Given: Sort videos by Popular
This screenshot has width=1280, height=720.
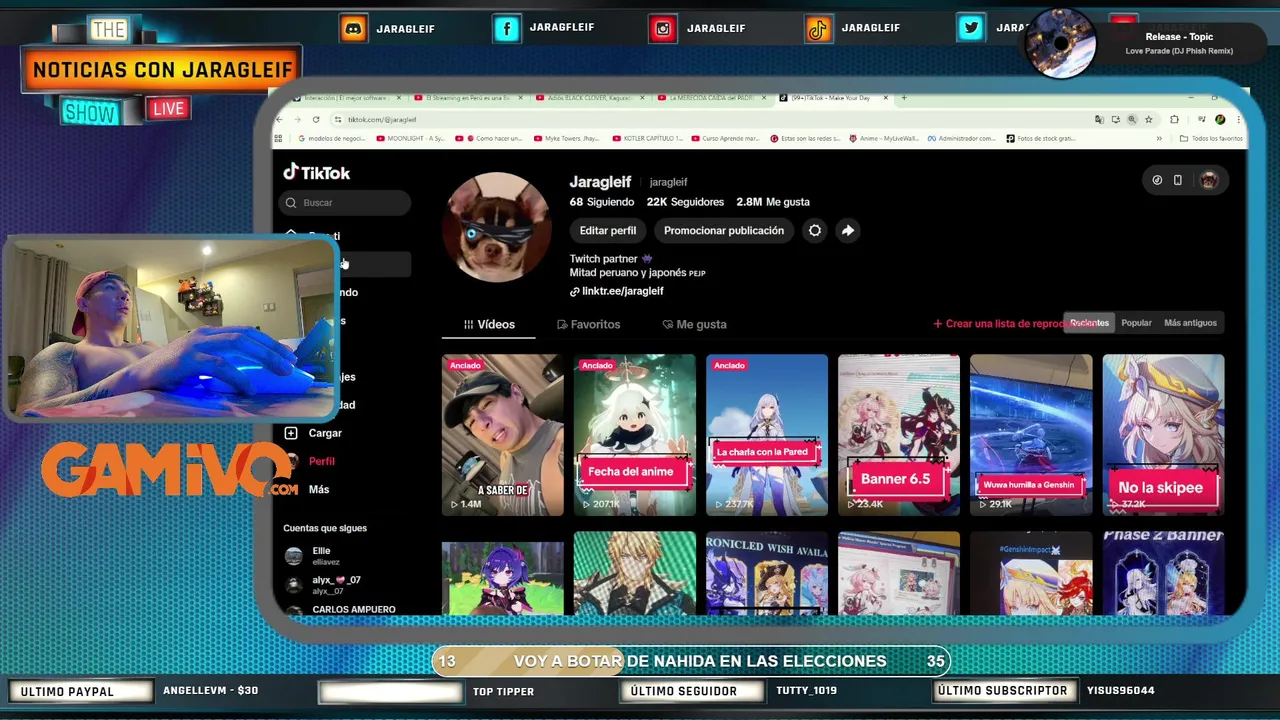Looking at the screenshot, I should coord(1136,323).
